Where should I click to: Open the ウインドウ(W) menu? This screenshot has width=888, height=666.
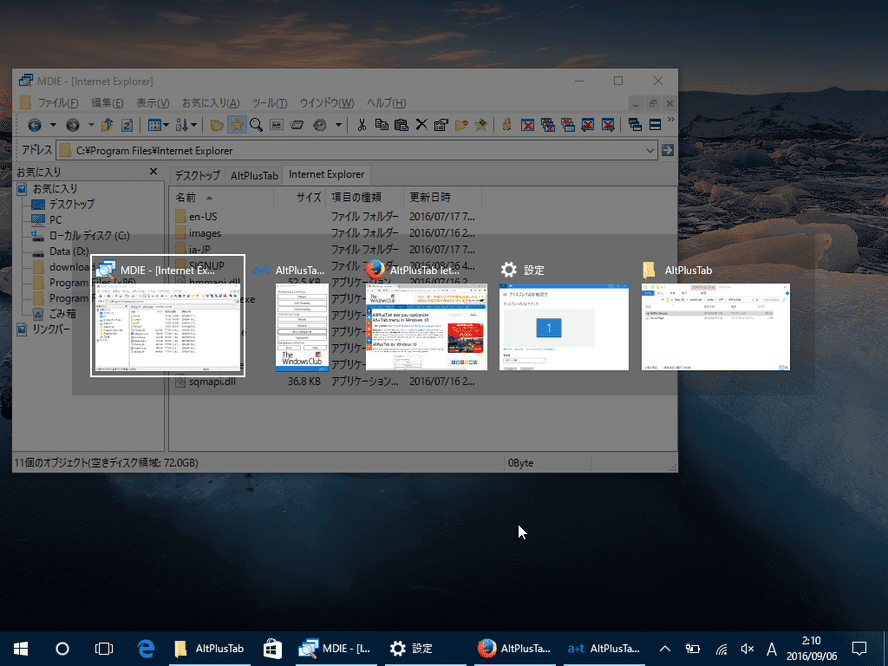[327, 103]
